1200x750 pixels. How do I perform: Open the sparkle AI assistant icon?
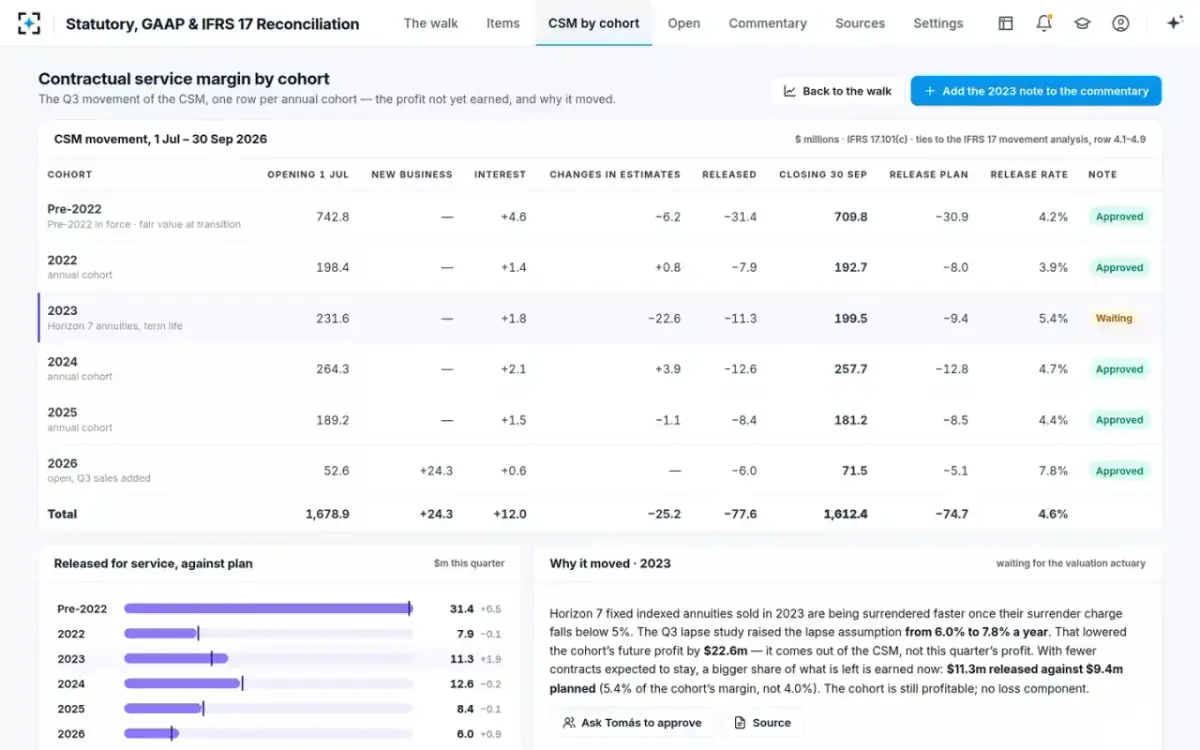click(1175, 23)
